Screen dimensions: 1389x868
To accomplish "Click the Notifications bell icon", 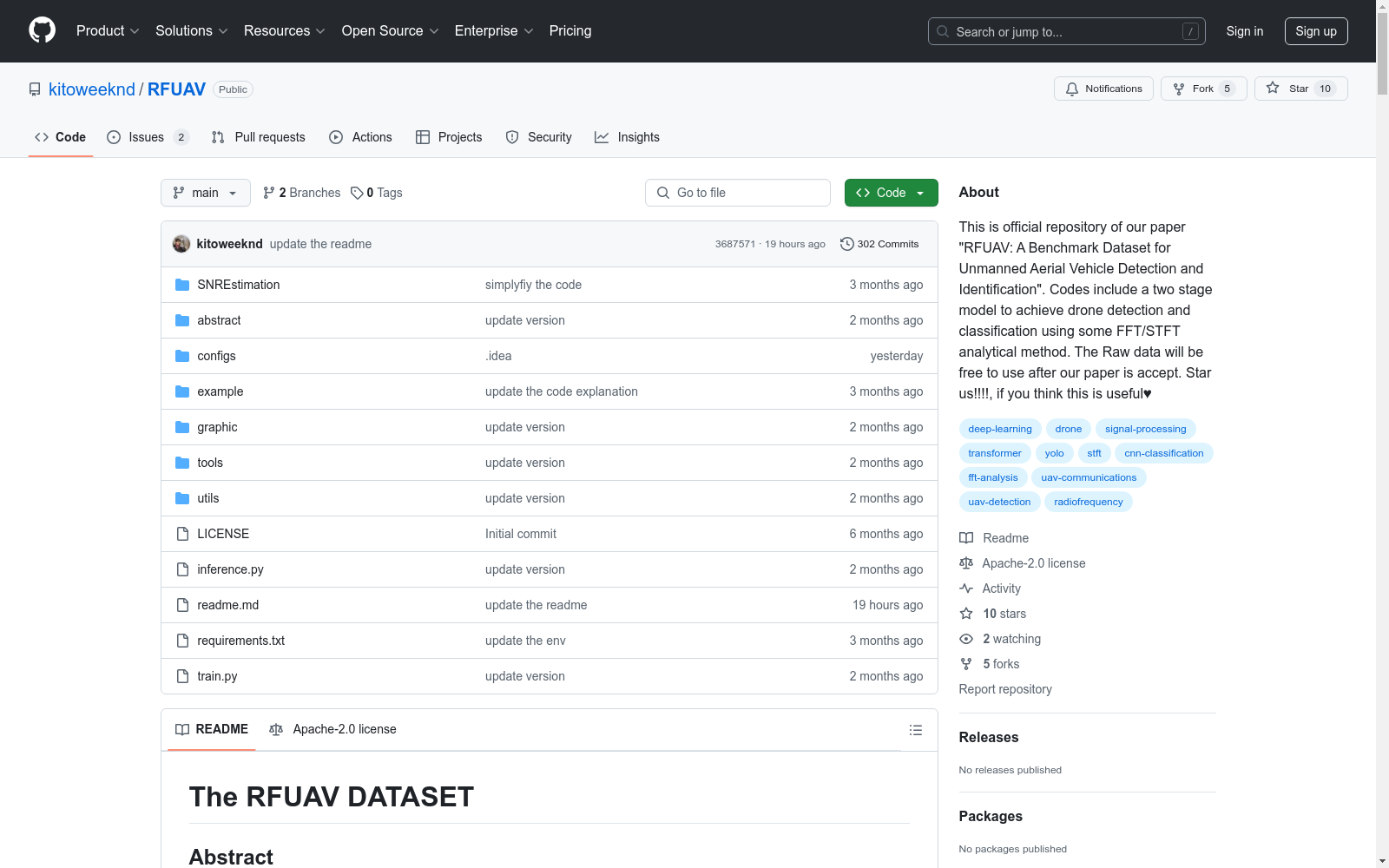I will click(x=1072, y=89).
